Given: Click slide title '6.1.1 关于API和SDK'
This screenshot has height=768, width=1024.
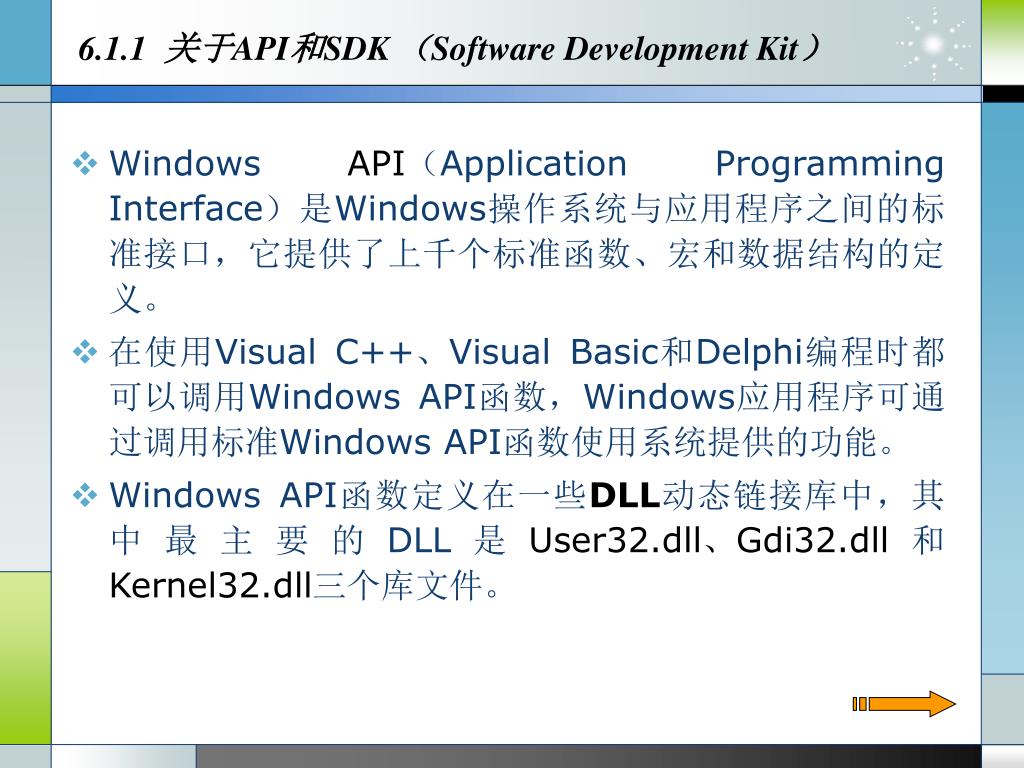Looking at the screenshot, I should click(x=233, y=49).
